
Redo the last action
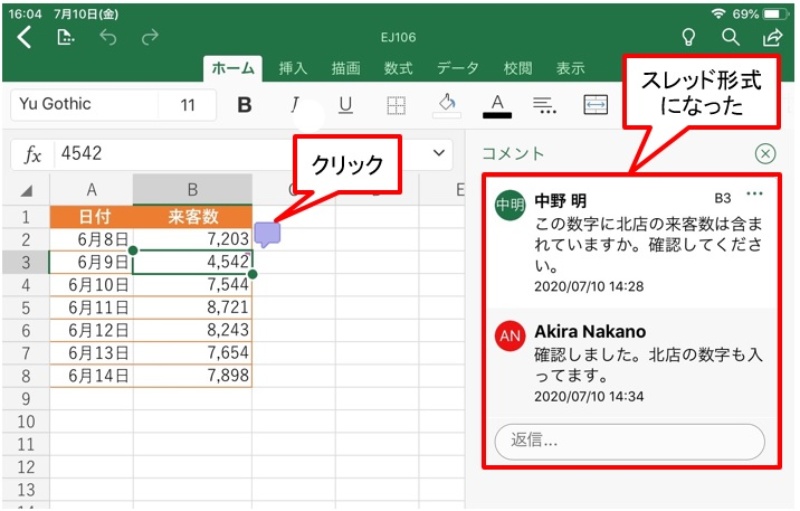pos(150,38)
